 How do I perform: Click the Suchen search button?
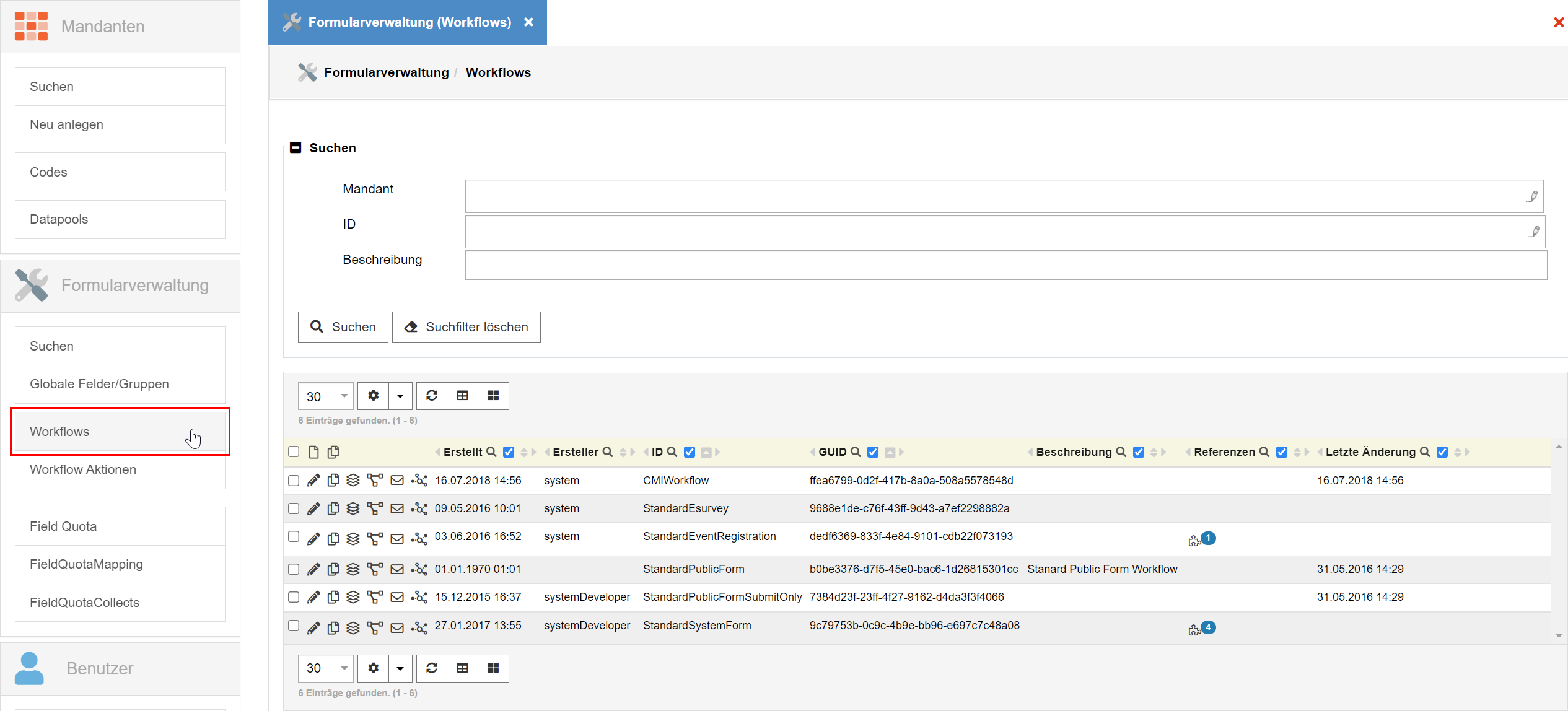[343, 327]
